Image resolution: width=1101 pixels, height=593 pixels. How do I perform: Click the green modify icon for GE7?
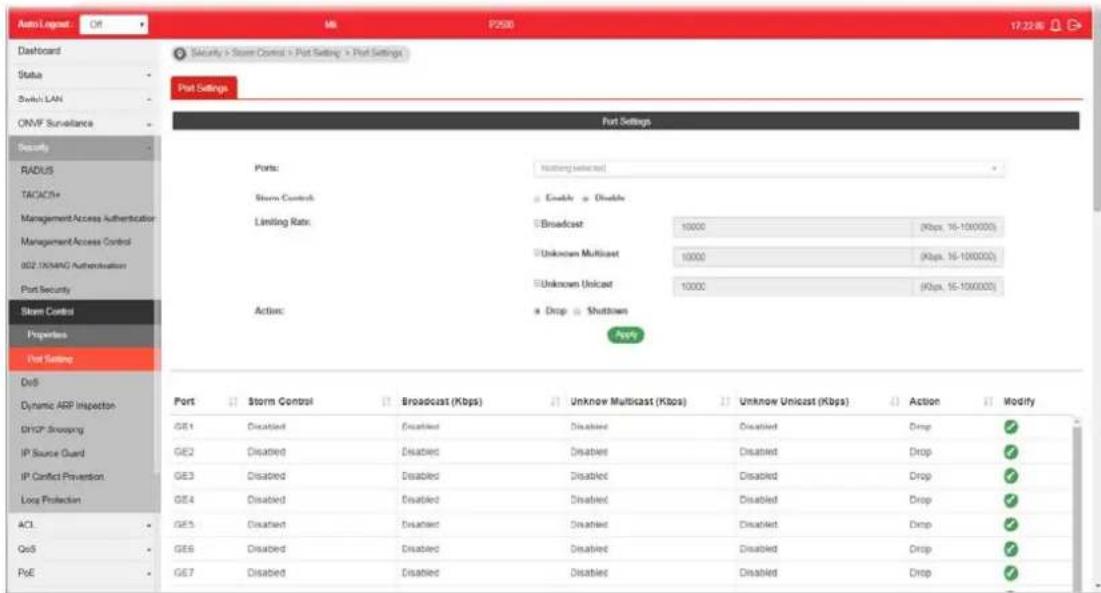[1010, 573]
